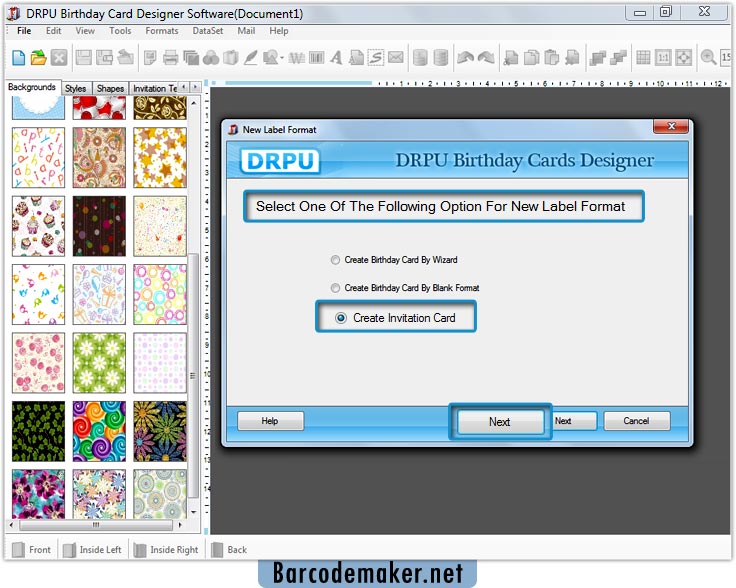Select Create Birthday Card By Wizard
This screenshot has height=588, width=736.
pyautogui.click(x=394, y=260)
